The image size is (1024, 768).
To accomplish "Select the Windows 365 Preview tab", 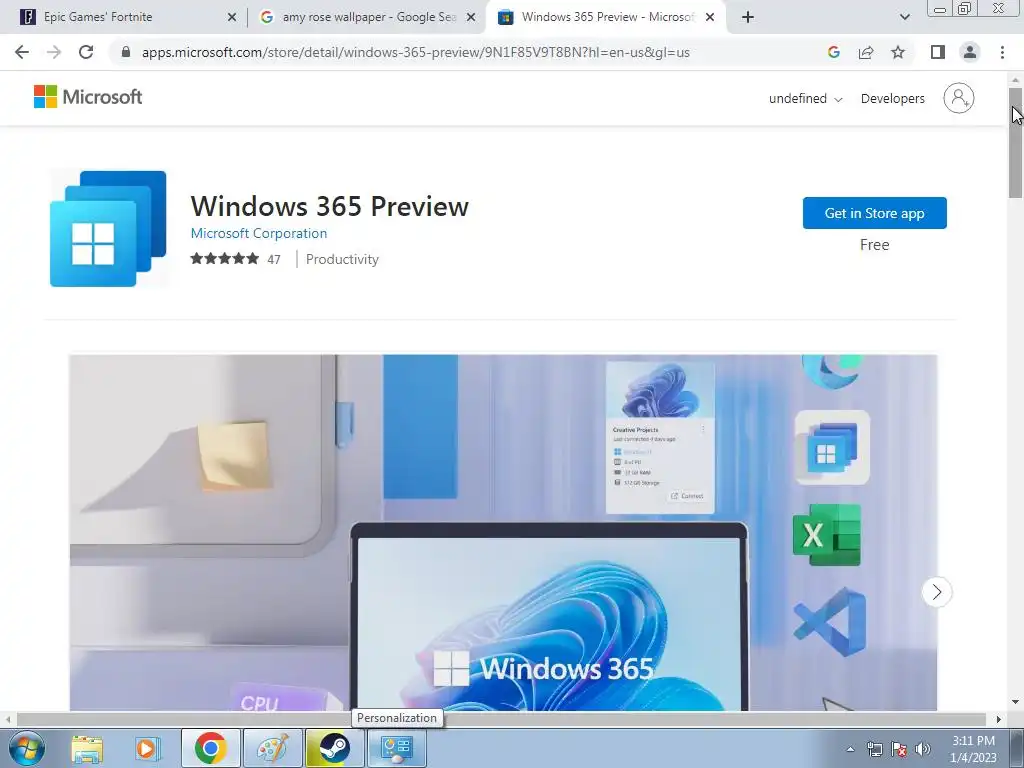I will coord(604,17).
